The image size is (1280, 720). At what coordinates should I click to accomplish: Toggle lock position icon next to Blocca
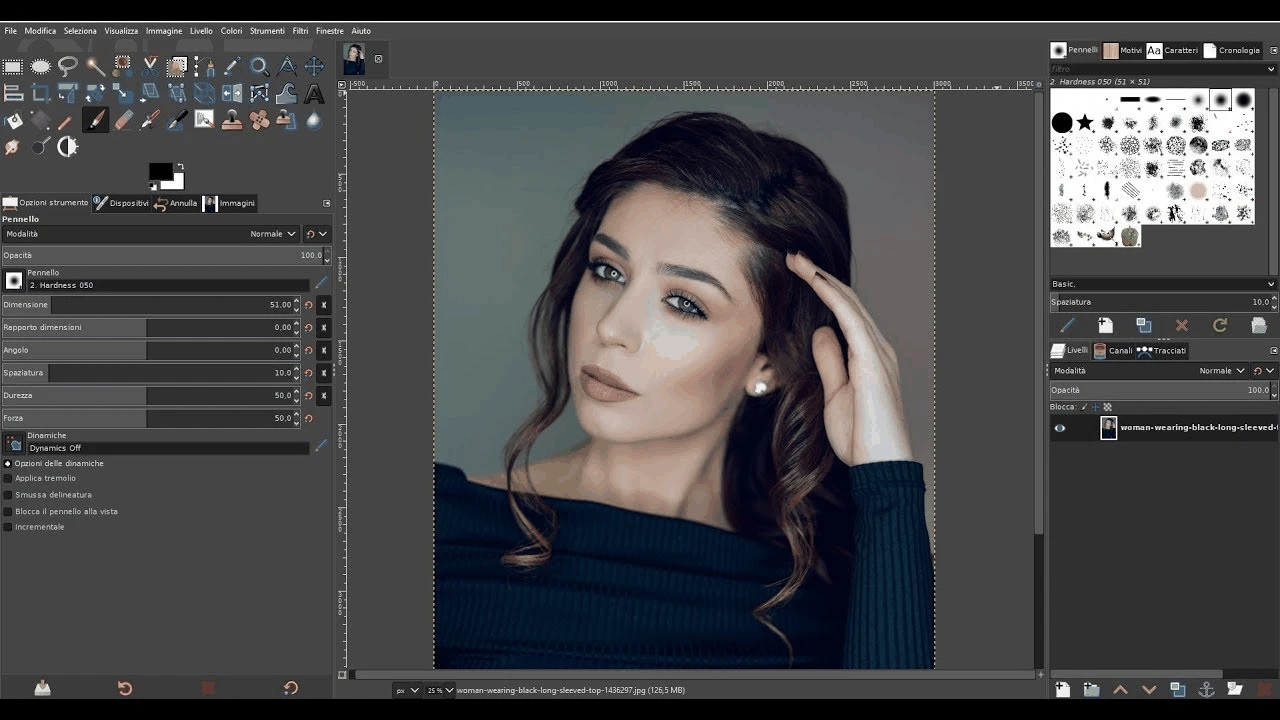point(1096,407)
